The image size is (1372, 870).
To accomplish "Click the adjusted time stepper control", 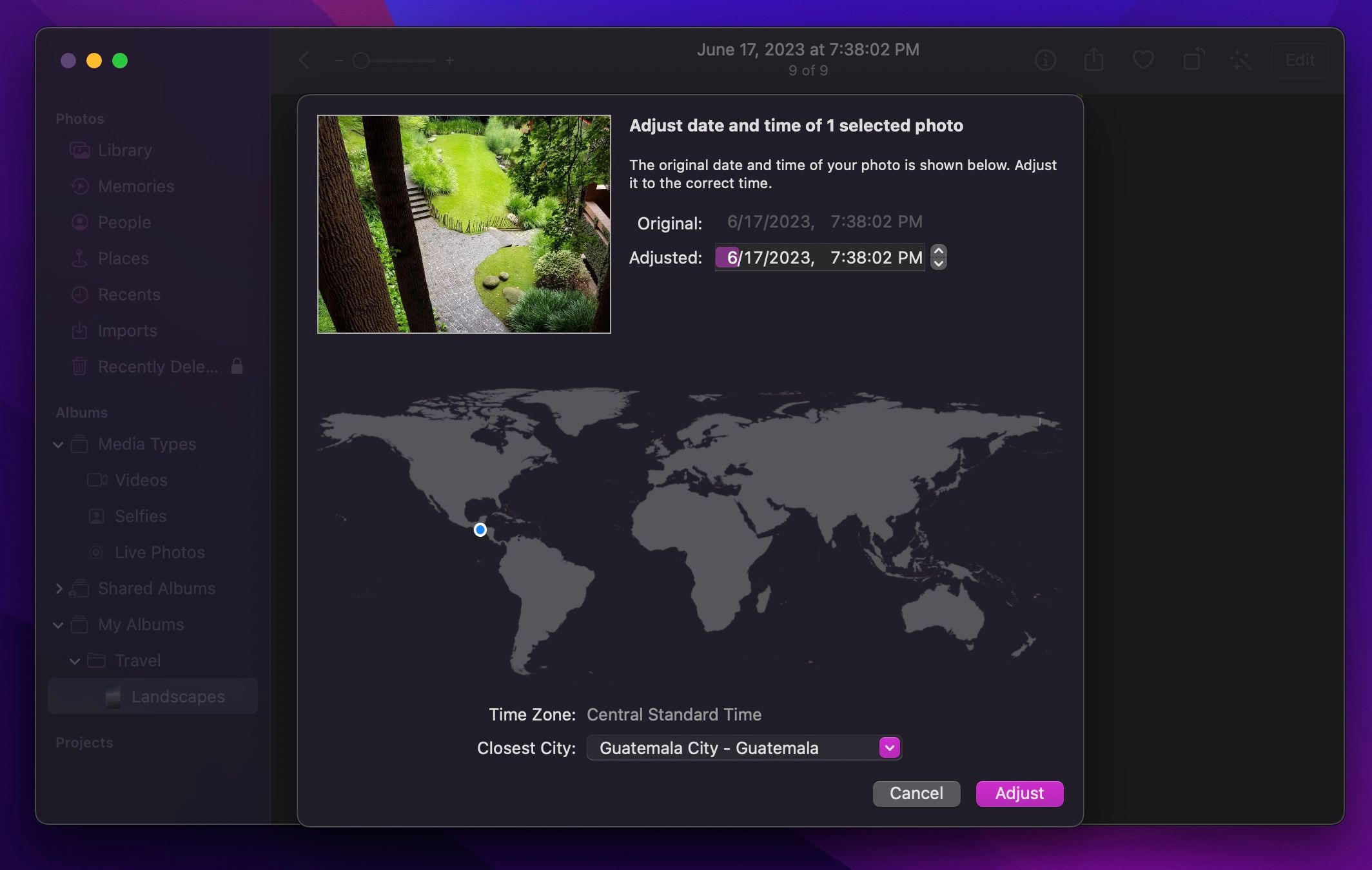I will pyautogui.click(x=937, y=258).
